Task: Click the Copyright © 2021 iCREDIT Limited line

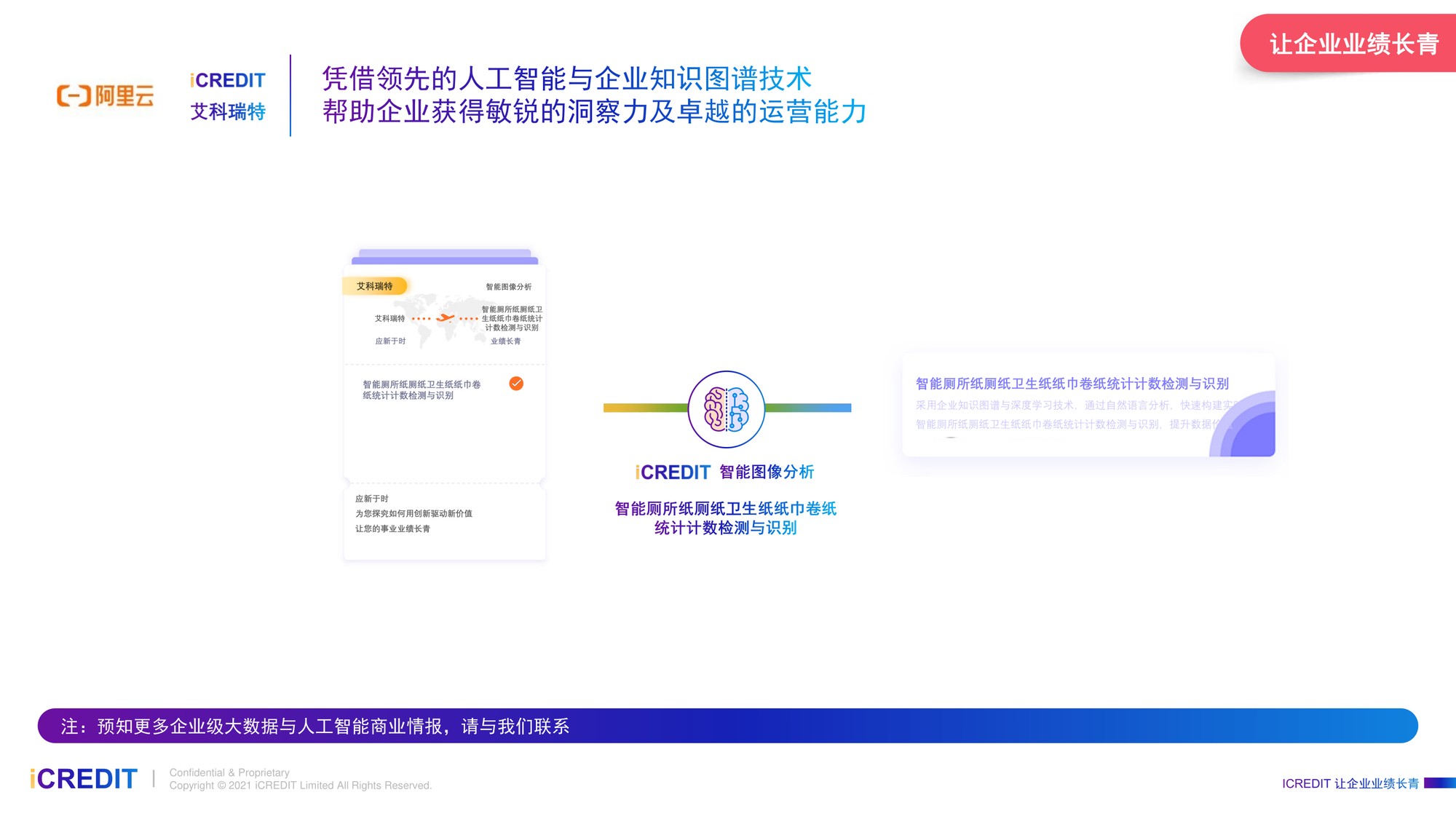Action: click(301, 786)
